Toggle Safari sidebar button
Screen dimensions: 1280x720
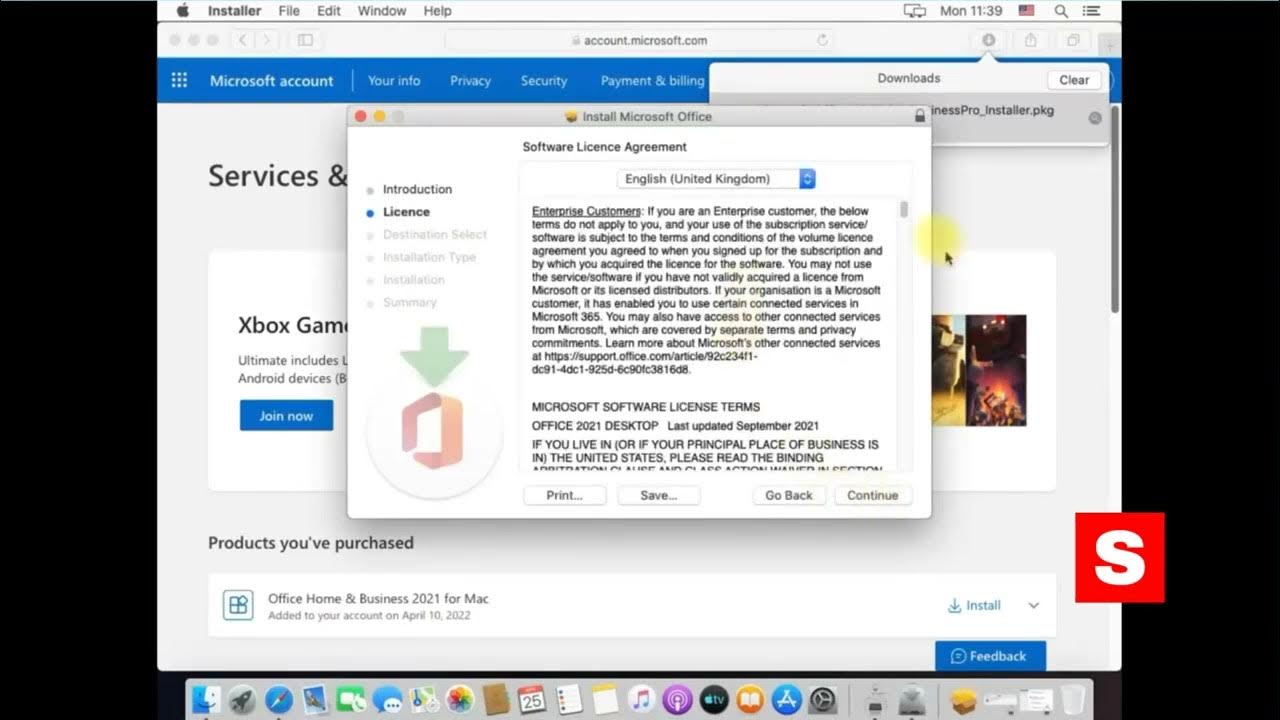click(305, 40)
